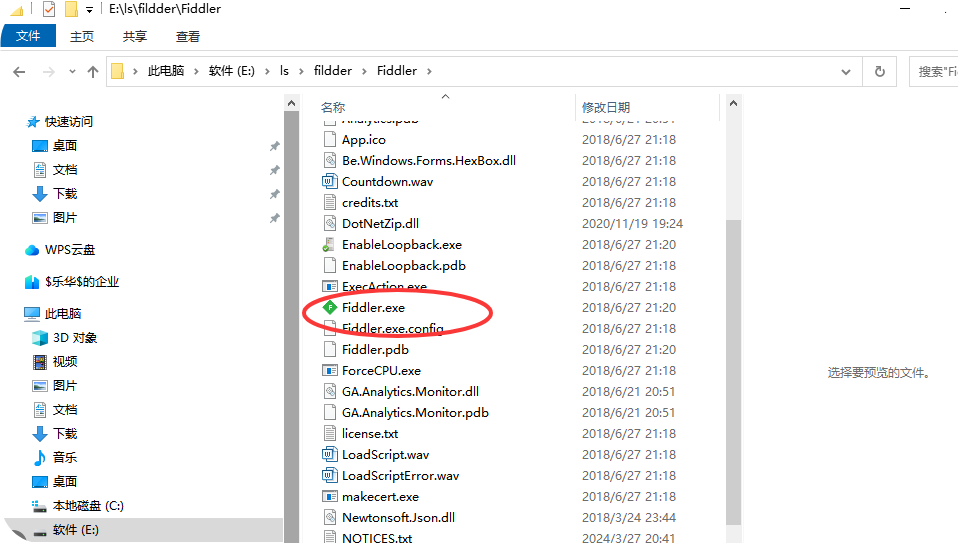Select 软件 (E:) drive in navigation pane

[76, 530]
